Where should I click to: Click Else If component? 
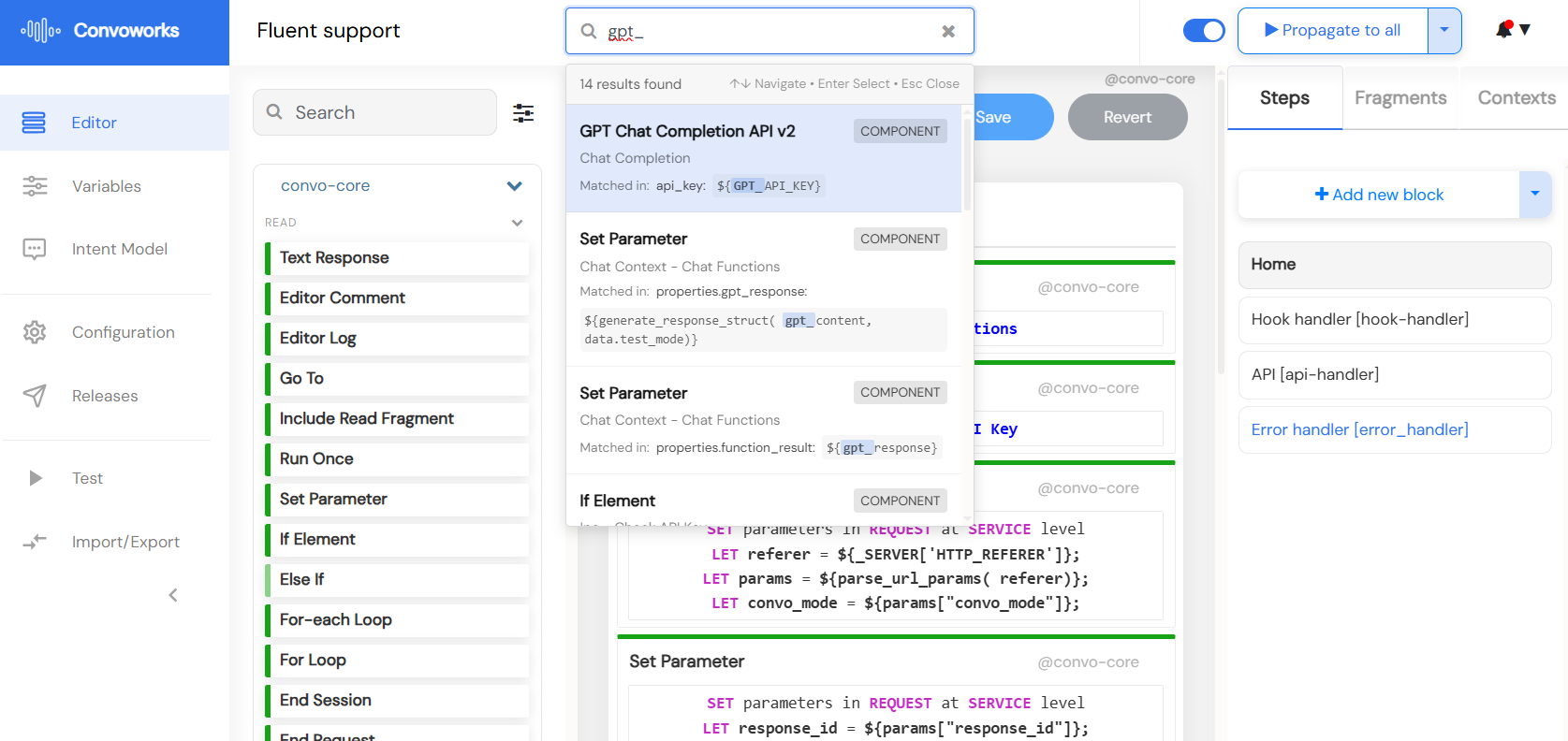397,580
